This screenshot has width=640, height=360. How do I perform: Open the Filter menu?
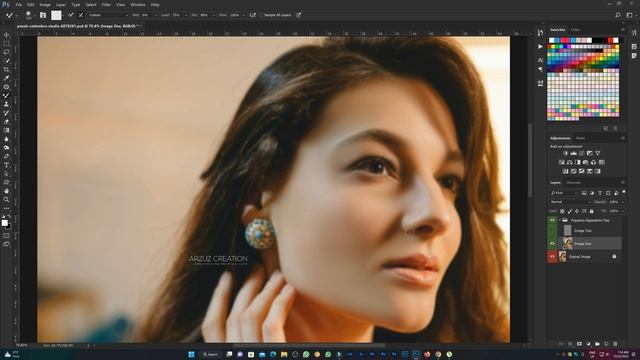click(x=106, y=4)
